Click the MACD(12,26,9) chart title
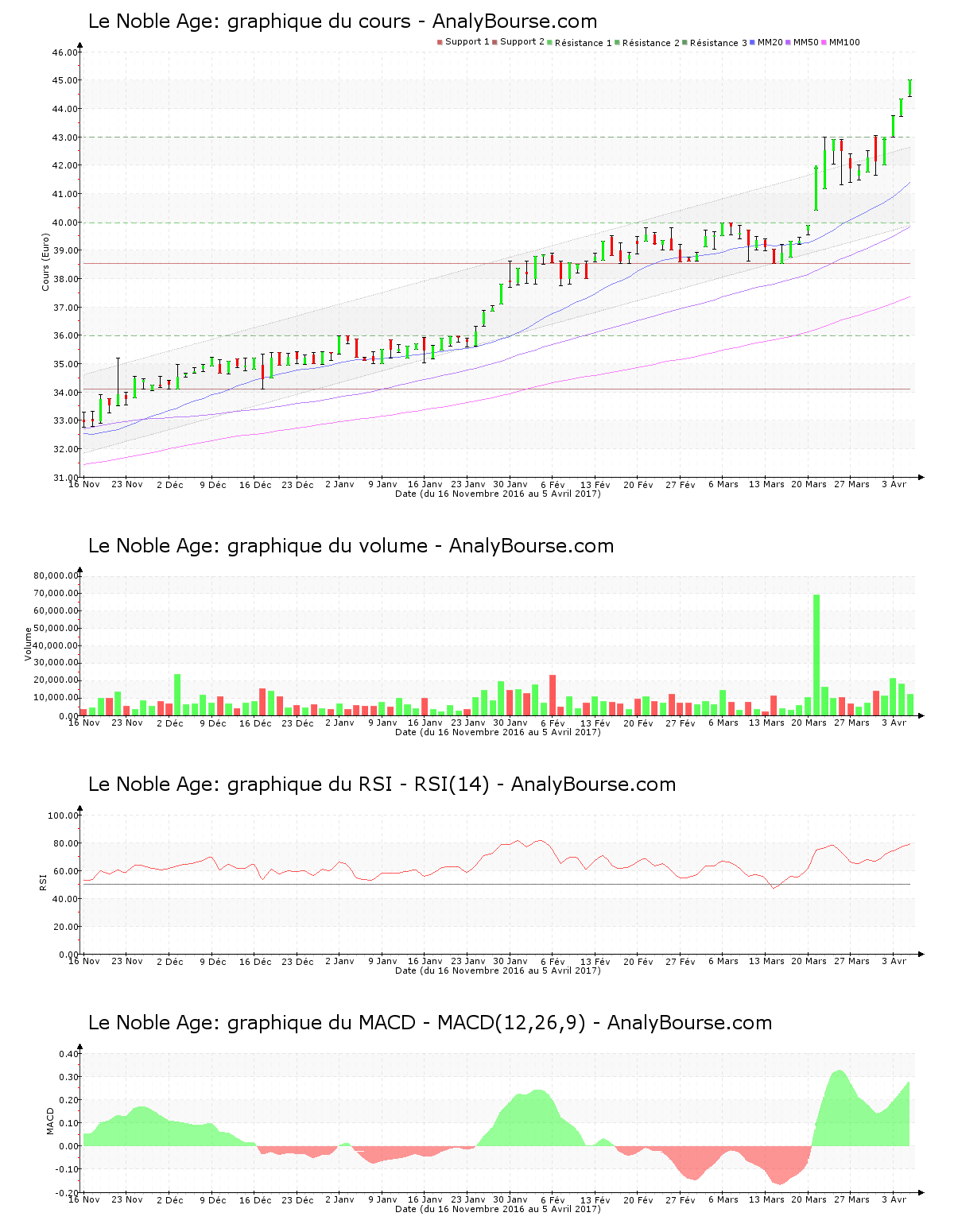 point(430,1023)
